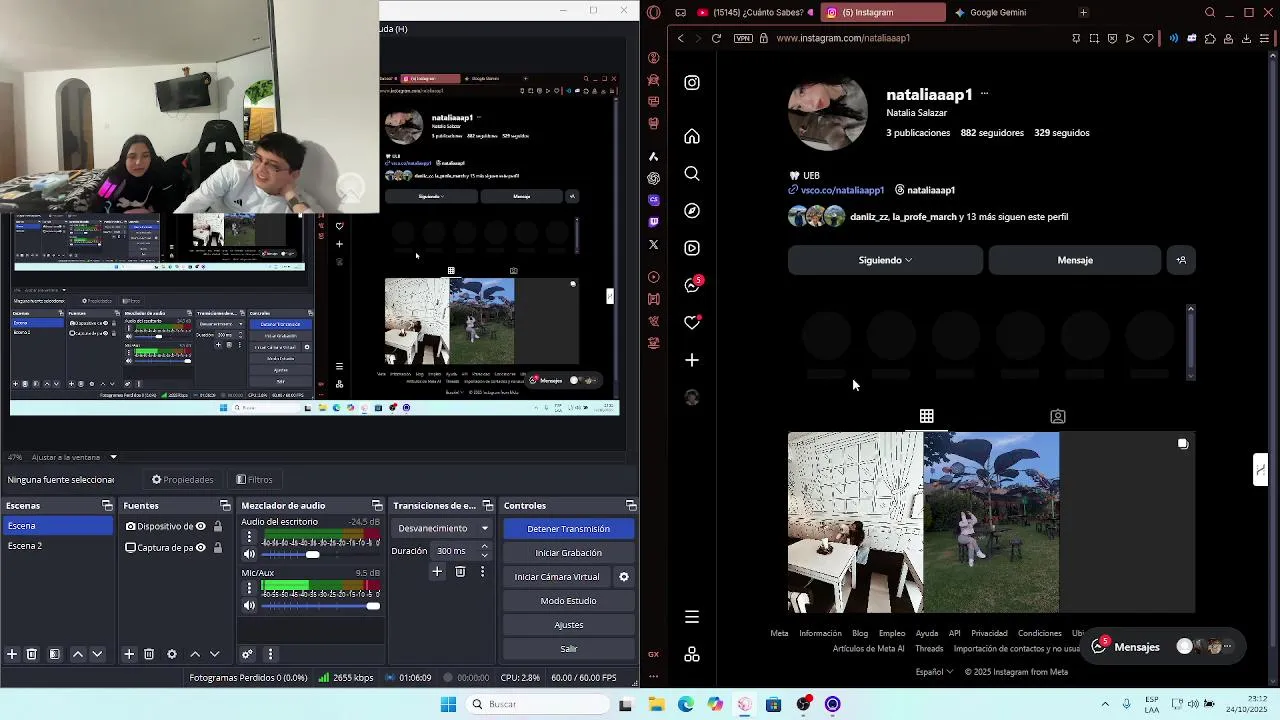This screenshot has width=1280, height=720.
Task: Click Iniciar Grabación button
Action: [x=568, y=553]
